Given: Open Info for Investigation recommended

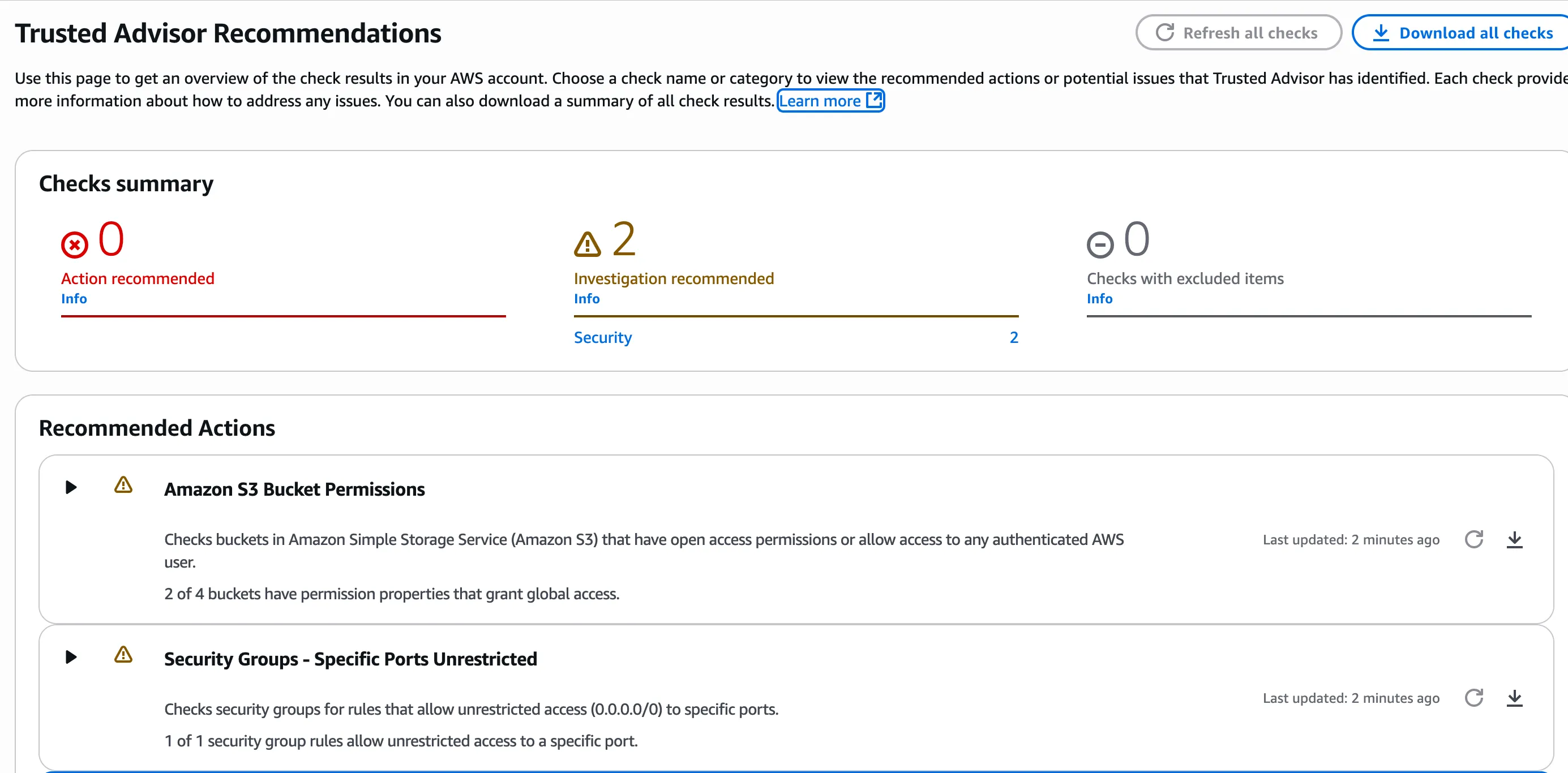Looking at the screenshot, I should (x=587, y=299).
